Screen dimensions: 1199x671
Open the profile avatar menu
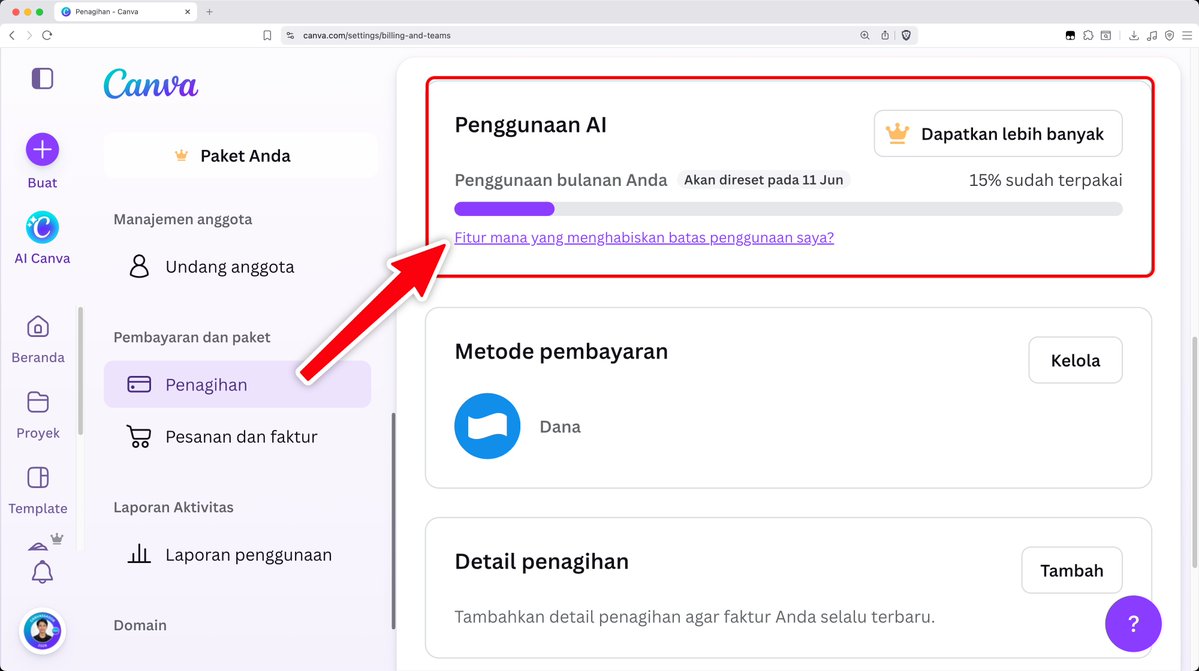tap(42, 630)
